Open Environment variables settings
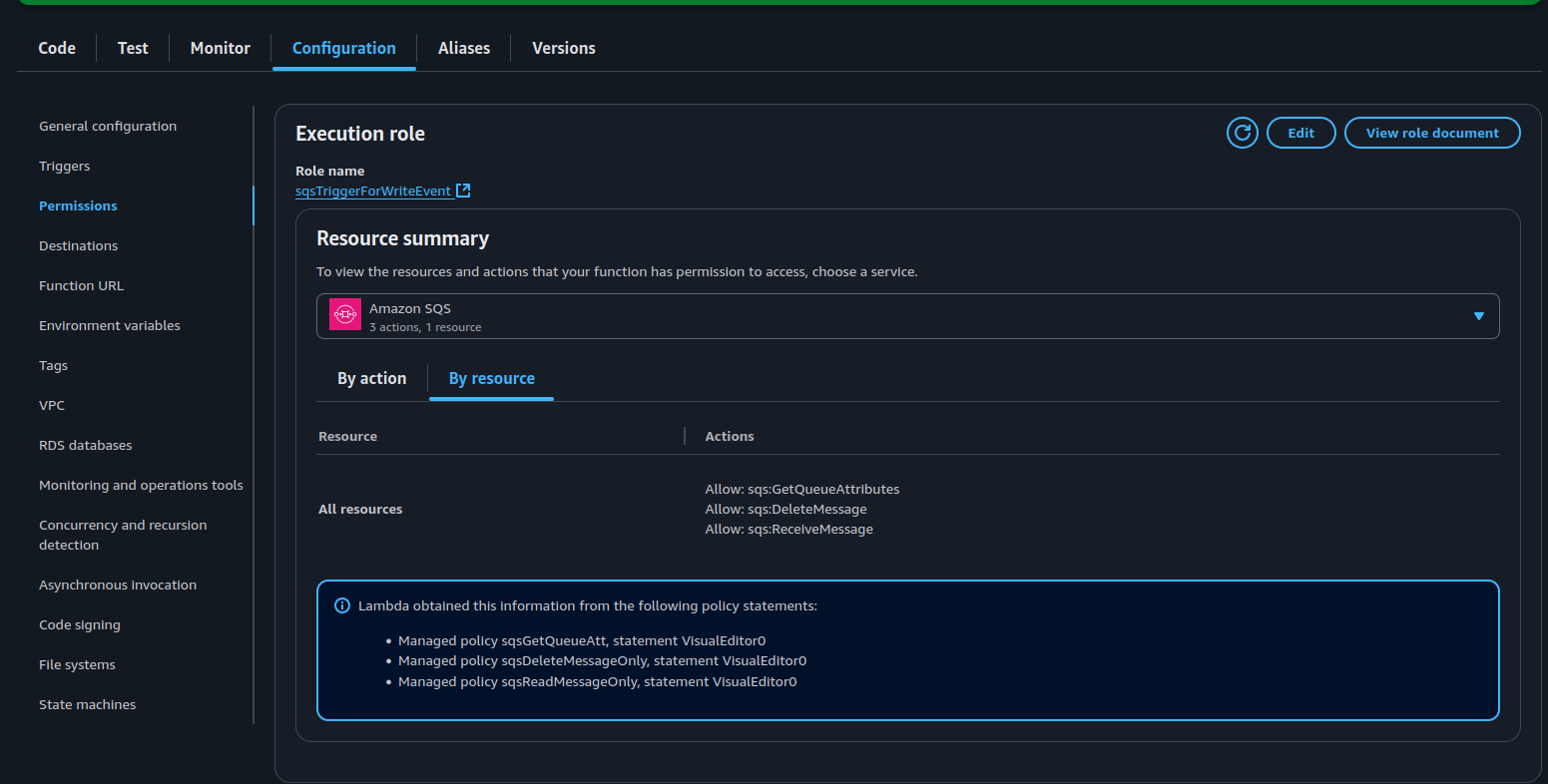Viewport: 1548px width, 784px height. tap(110, 326)
